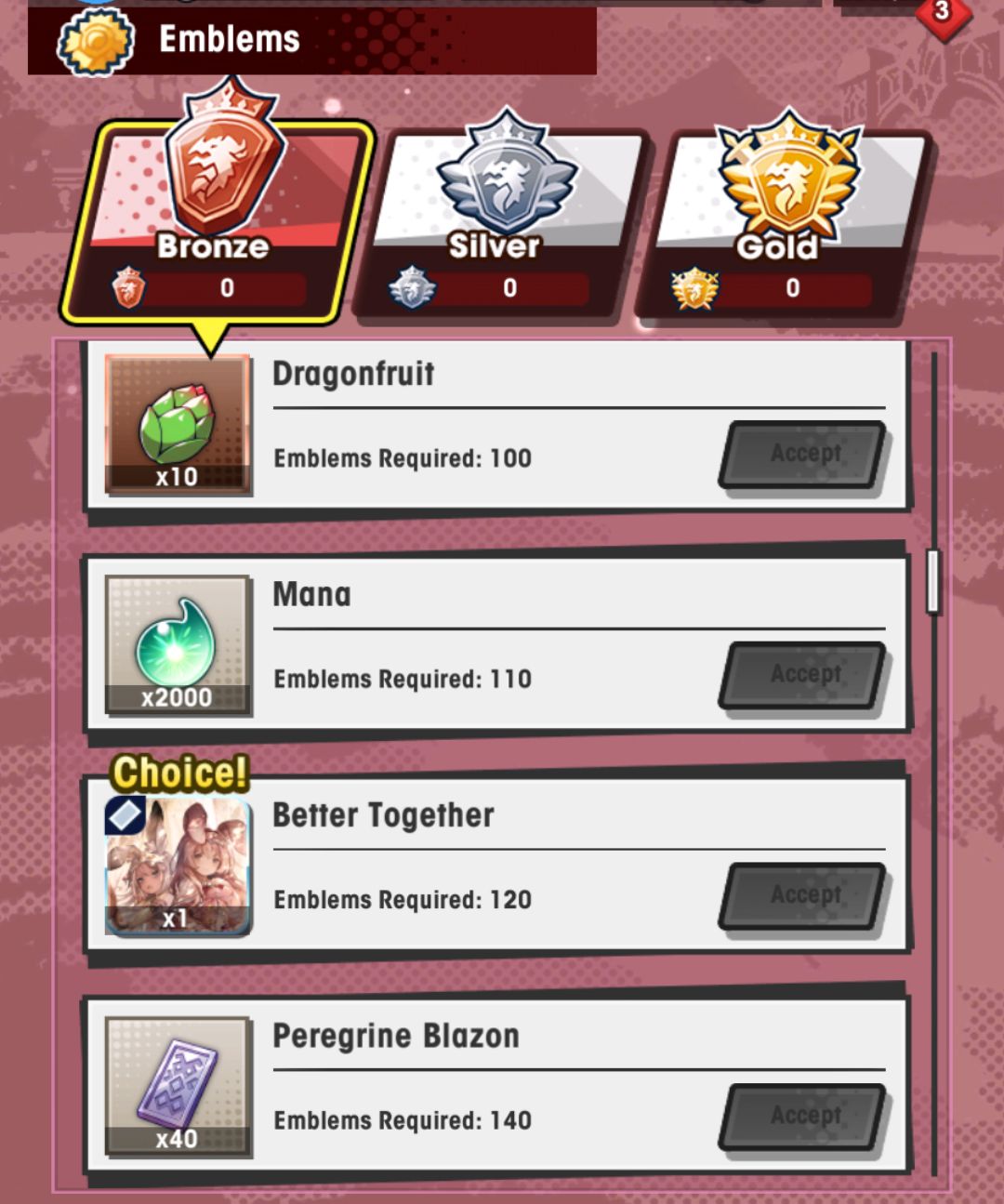
Task: Click the reward list scrollbar handle
Action: tap(933, 581)
